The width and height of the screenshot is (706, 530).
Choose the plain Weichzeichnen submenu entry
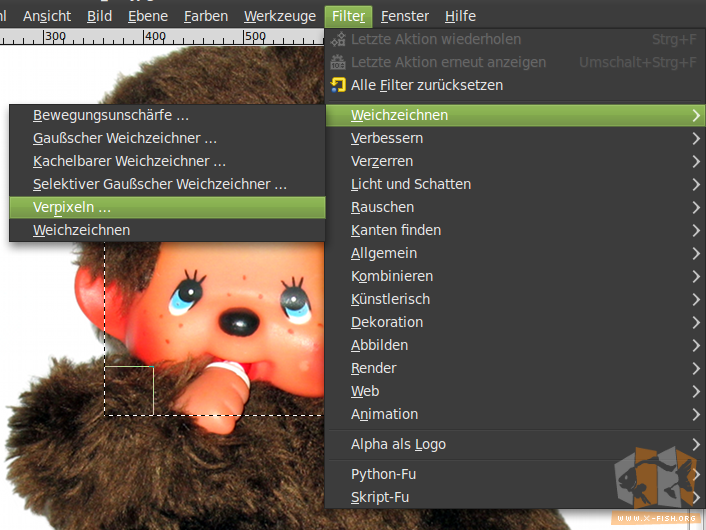(x=167, y=230)
